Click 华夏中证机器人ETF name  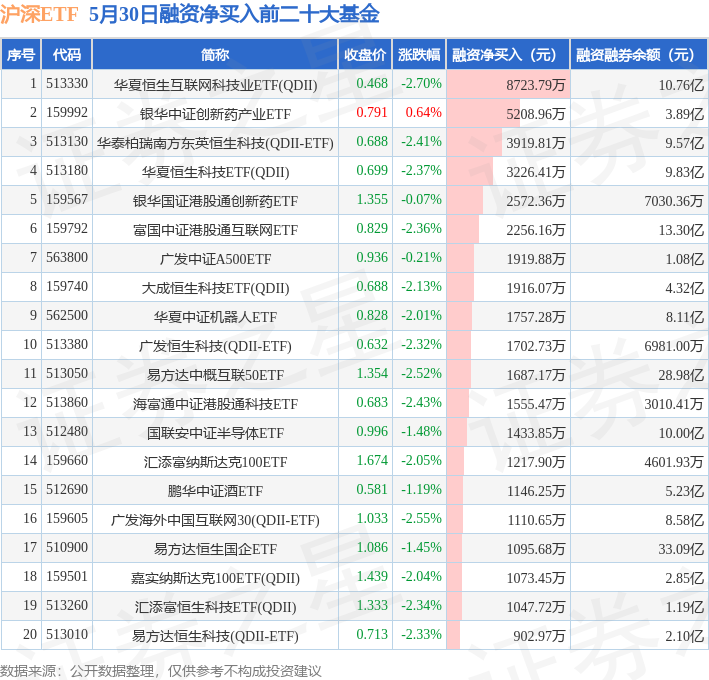pos(215,316)
